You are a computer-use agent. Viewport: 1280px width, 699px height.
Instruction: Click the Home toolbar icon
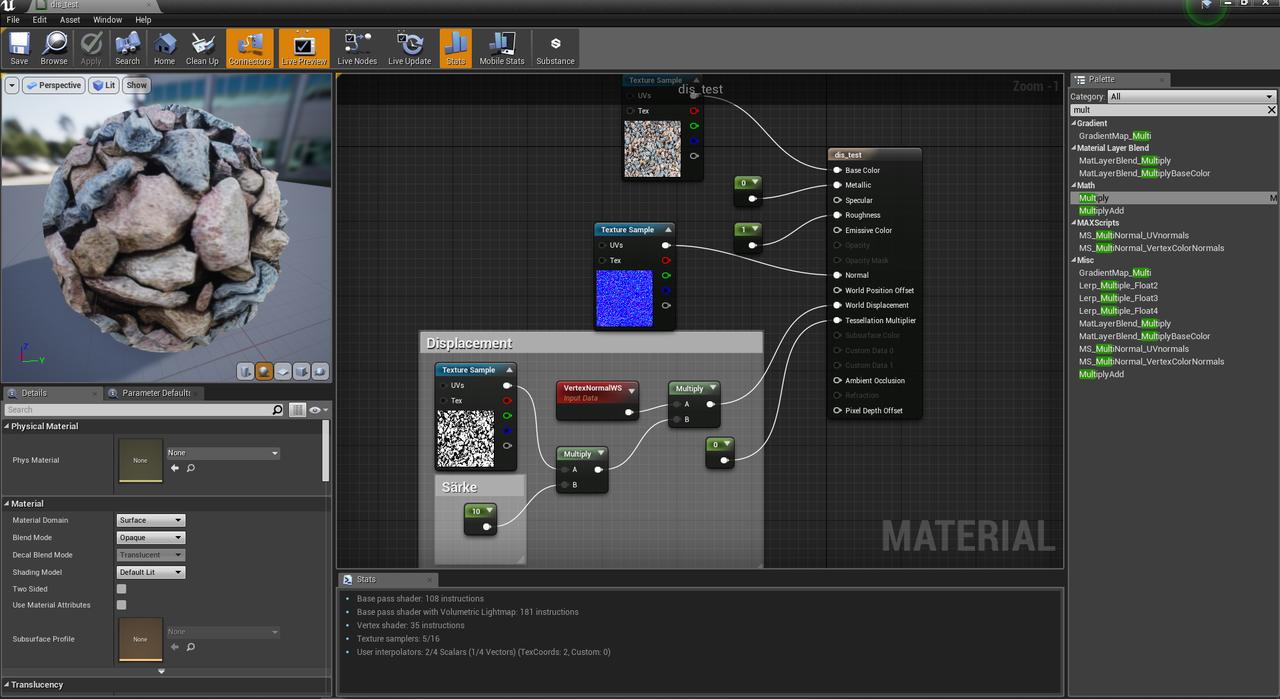click(164, 48)
